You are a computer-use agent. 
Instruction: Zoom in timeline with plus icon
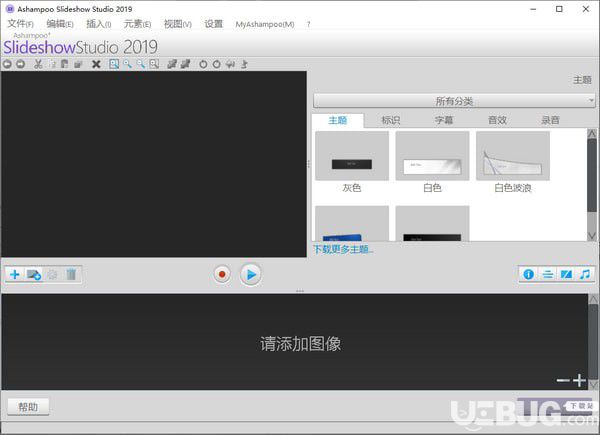[579, 380]
